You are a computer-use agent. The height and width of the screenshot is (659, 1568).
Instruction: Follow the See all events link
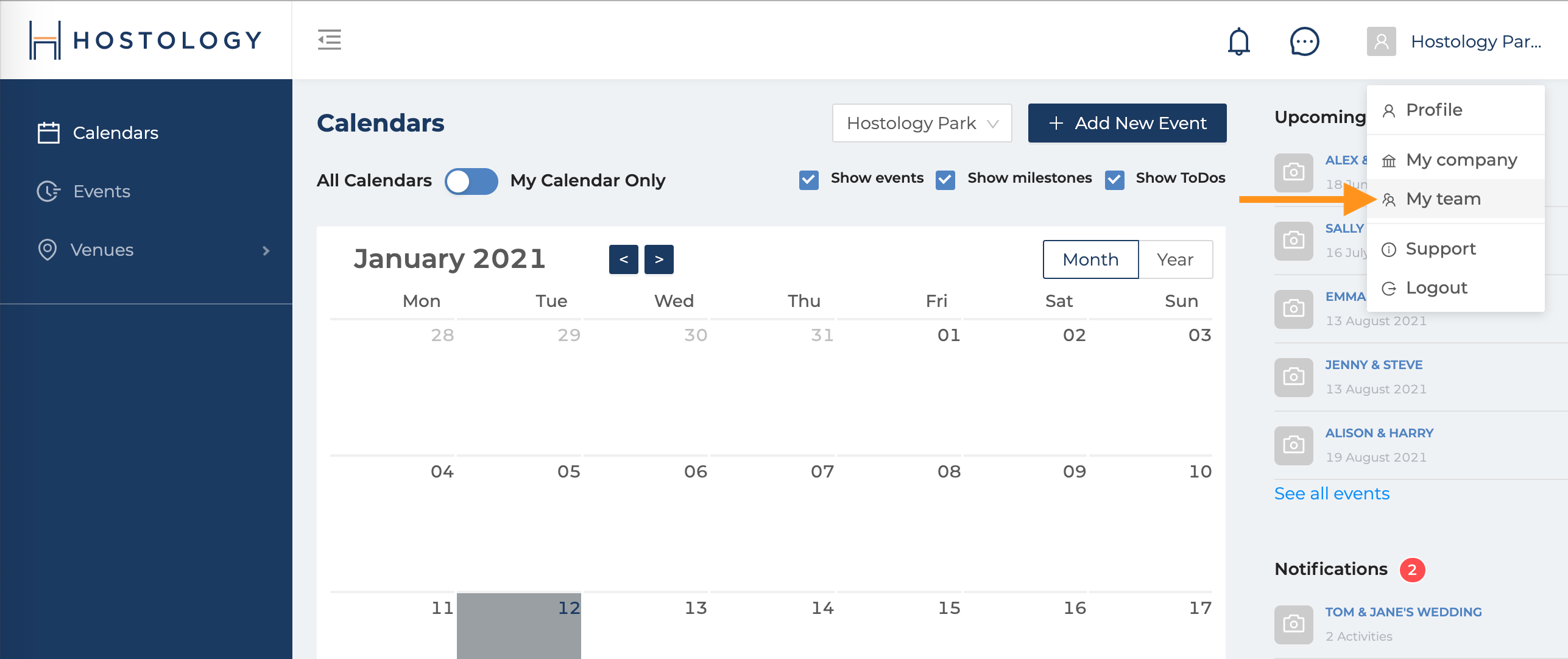[x=1332, y=493]
